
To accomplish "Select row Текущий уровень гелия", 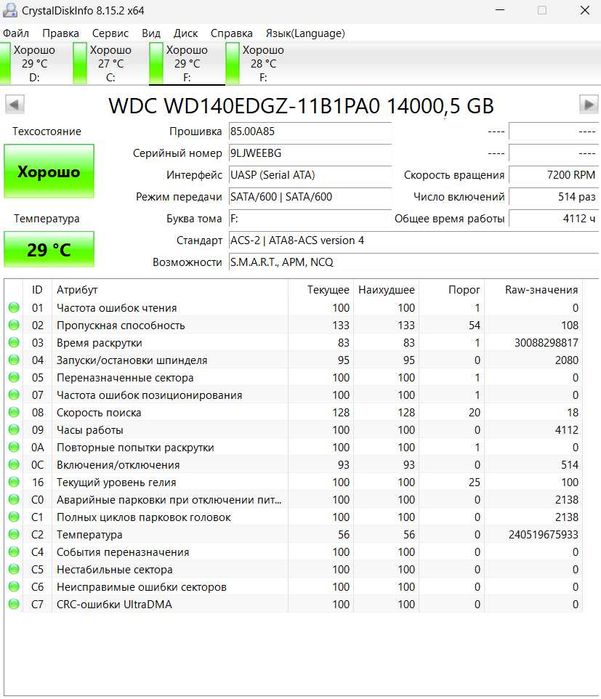I will coord(294,482).
